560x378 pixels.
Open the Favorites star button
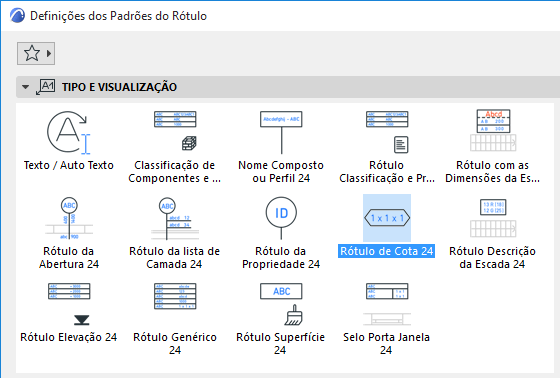tap(36, 54)
